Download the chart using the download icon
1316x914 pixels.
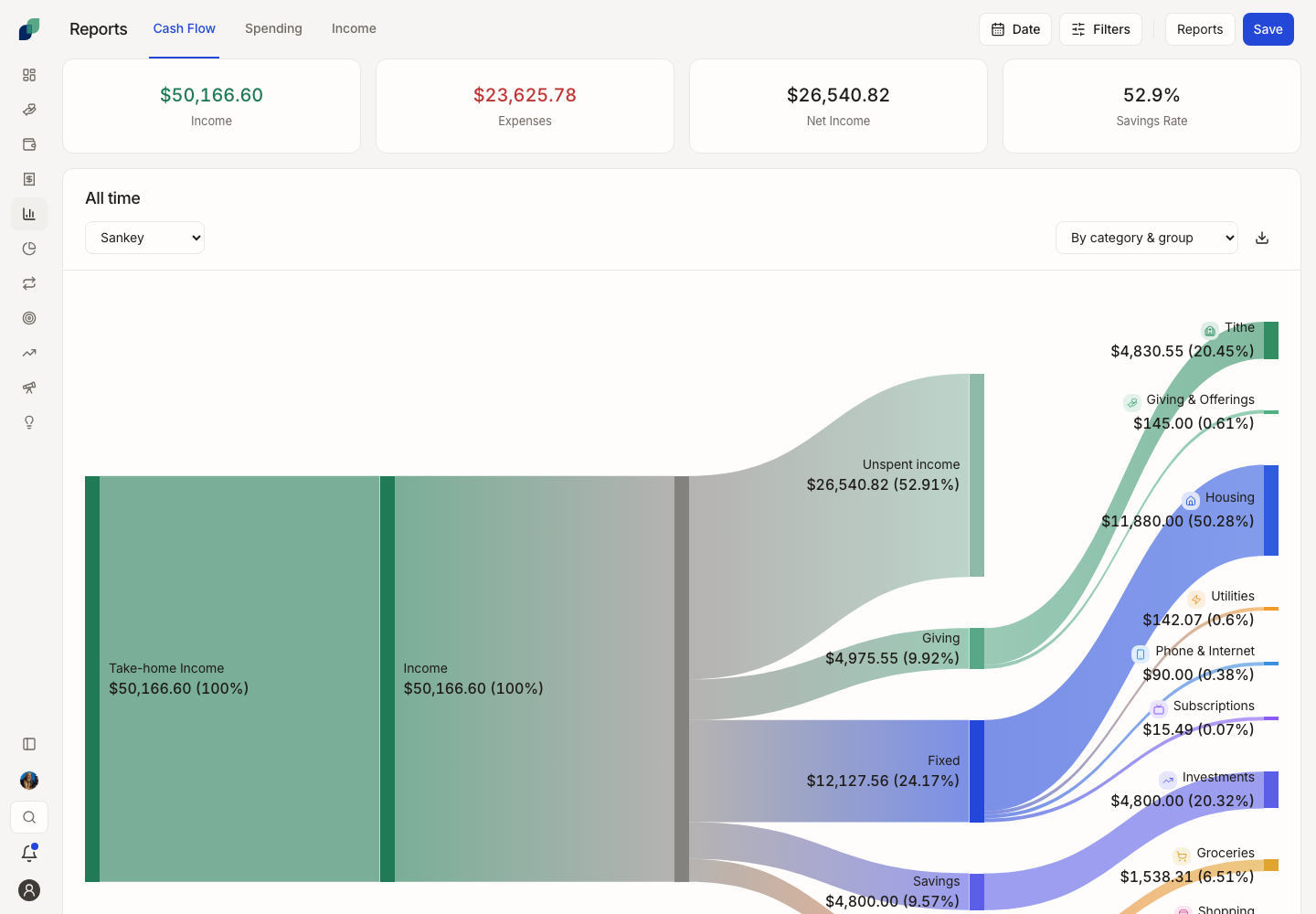1262,238
